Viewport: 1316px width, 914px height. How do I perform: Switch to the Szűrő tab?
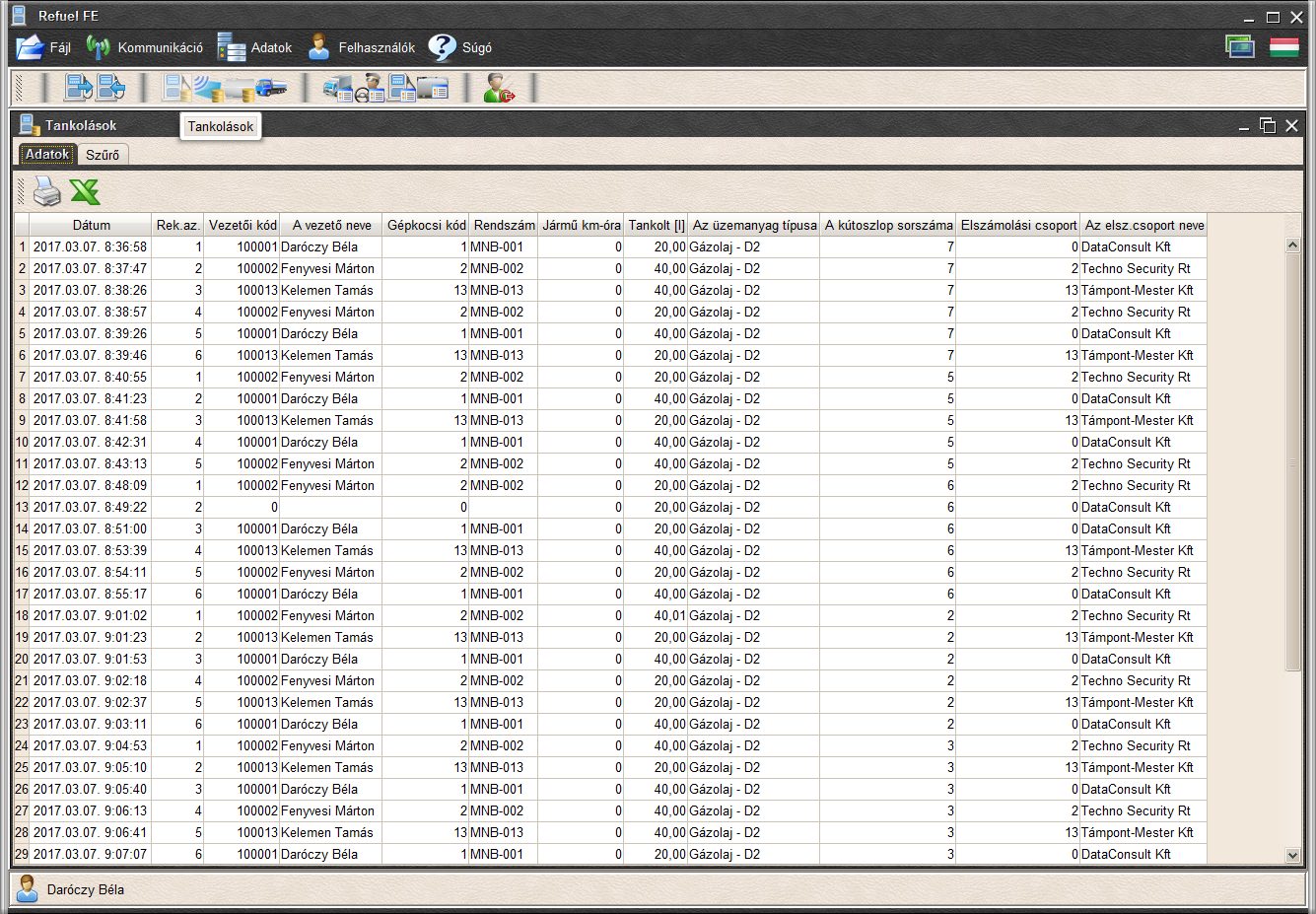[103, 155]
